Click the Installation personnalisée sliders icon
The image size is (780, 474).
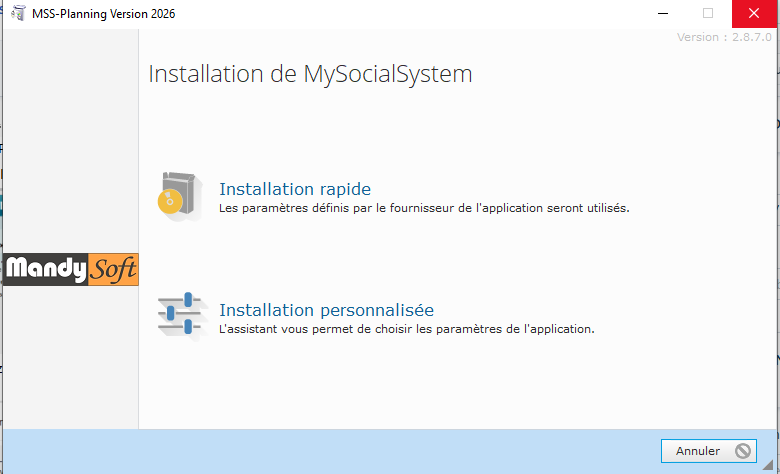(182, 316)
